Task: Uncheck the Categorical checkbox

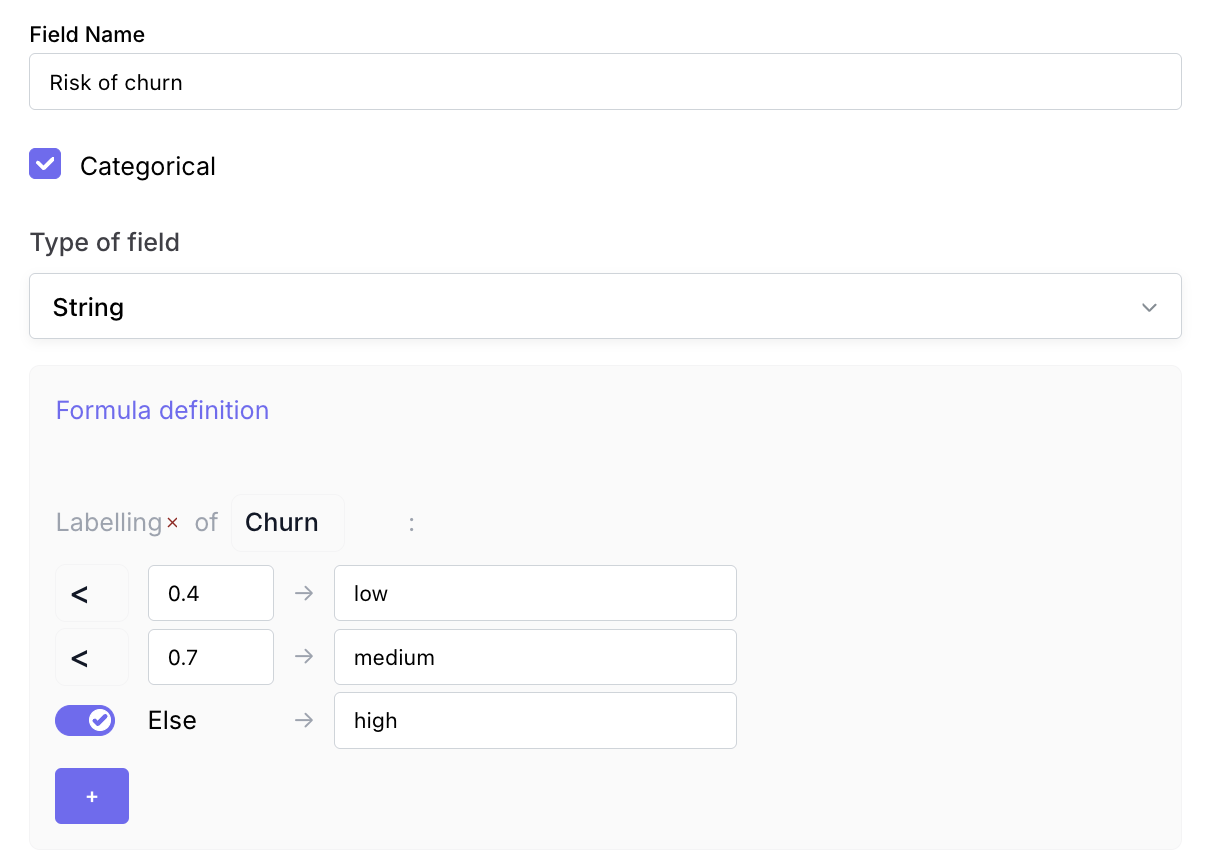Action: (x=45, y=164)
